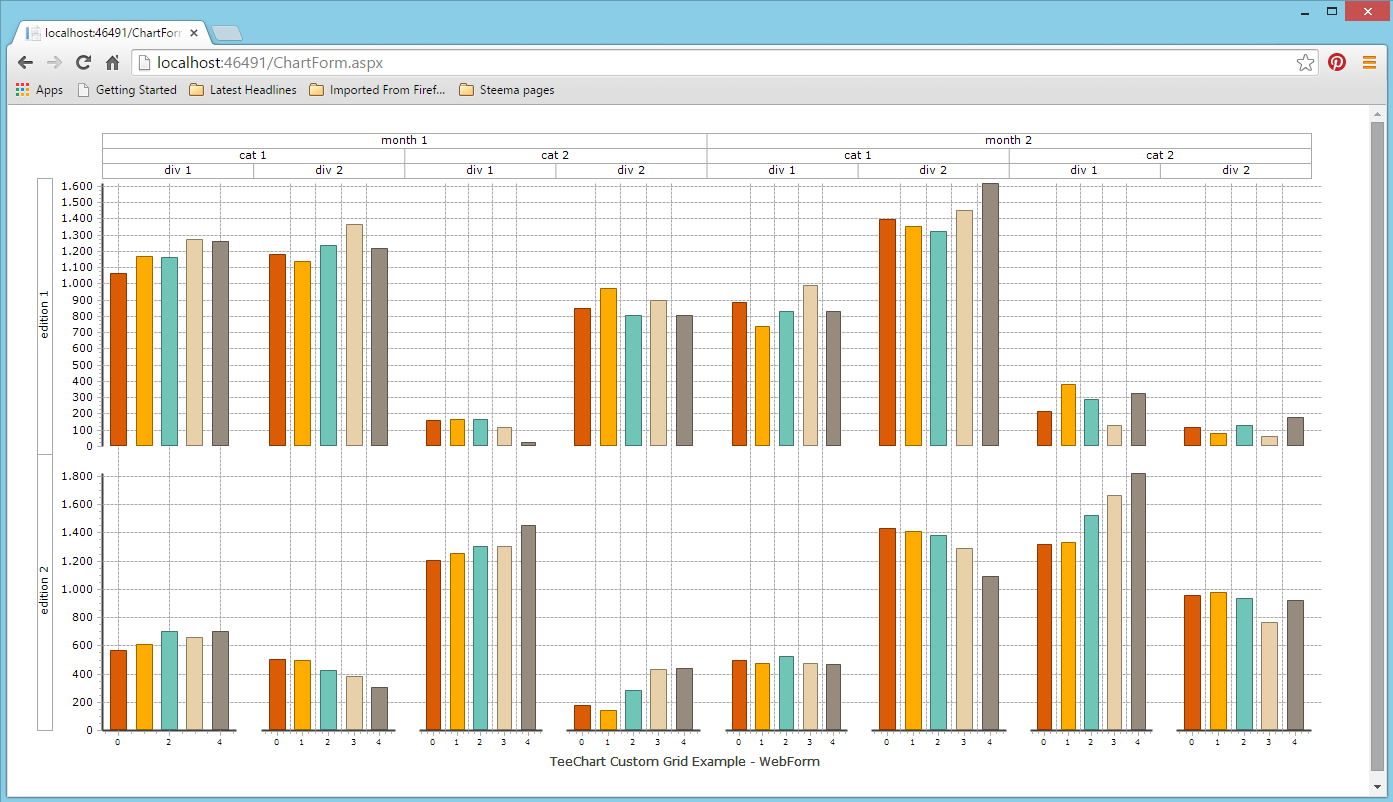Click the month 1 header cell
This screenshot has height=802, width=1393.
(x=404, y=141)
